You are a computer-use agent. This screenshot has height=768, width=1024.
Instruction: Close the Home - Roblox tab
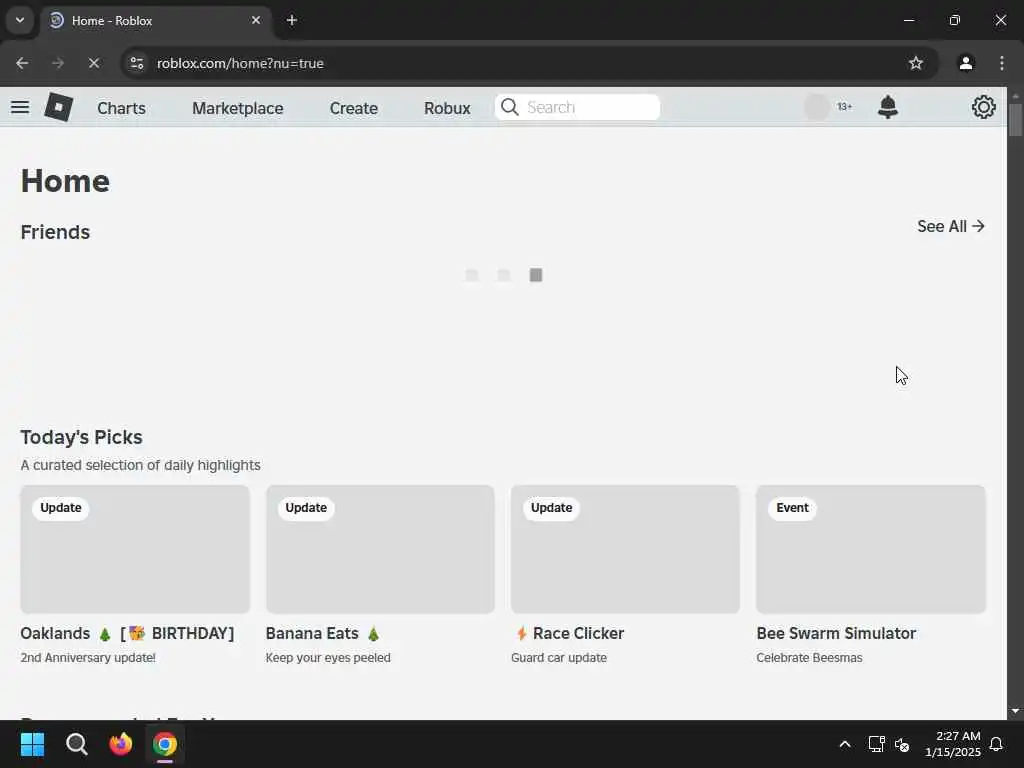[x=256, y=20]
